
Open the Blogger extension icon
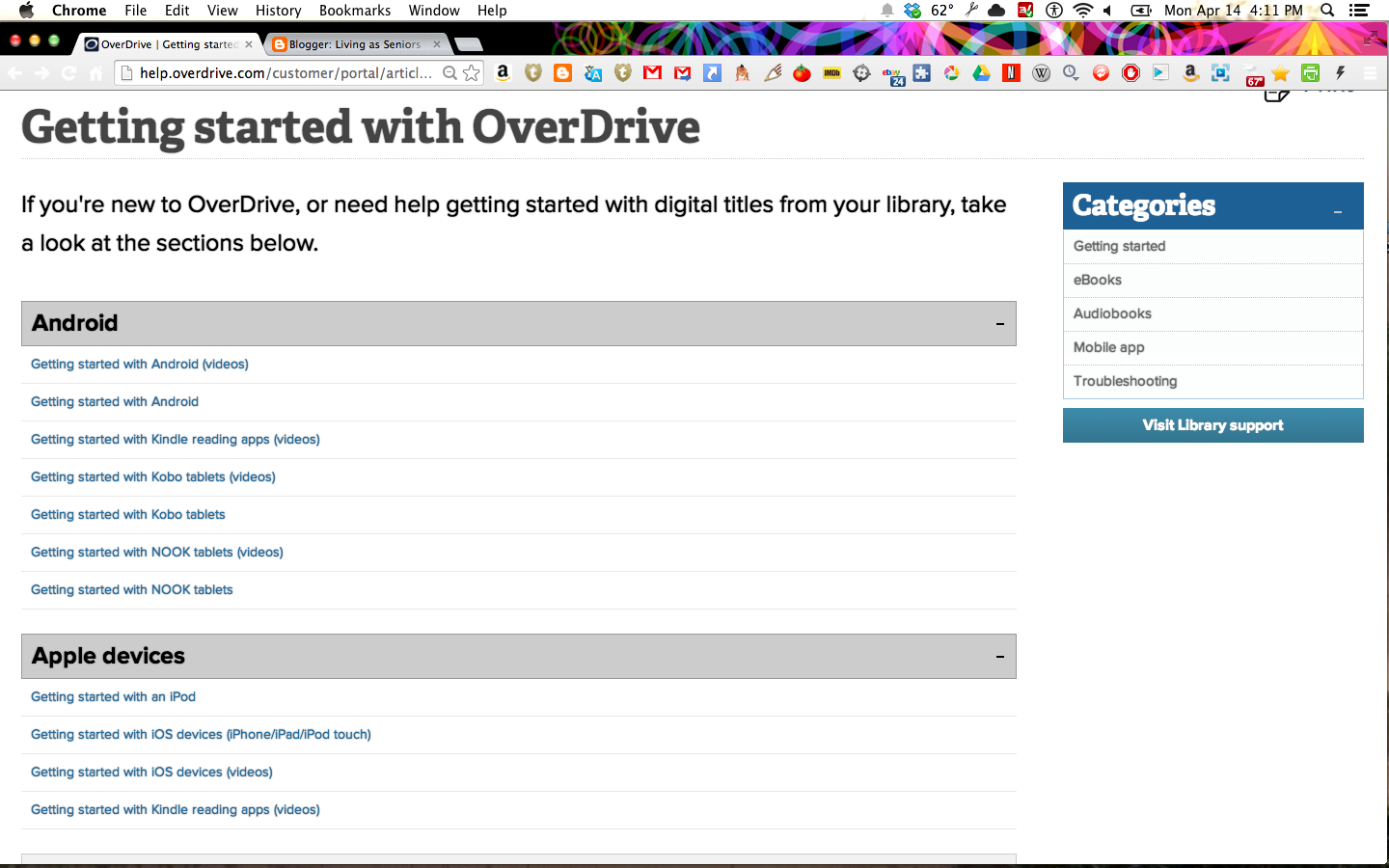(x=563, y=73)
